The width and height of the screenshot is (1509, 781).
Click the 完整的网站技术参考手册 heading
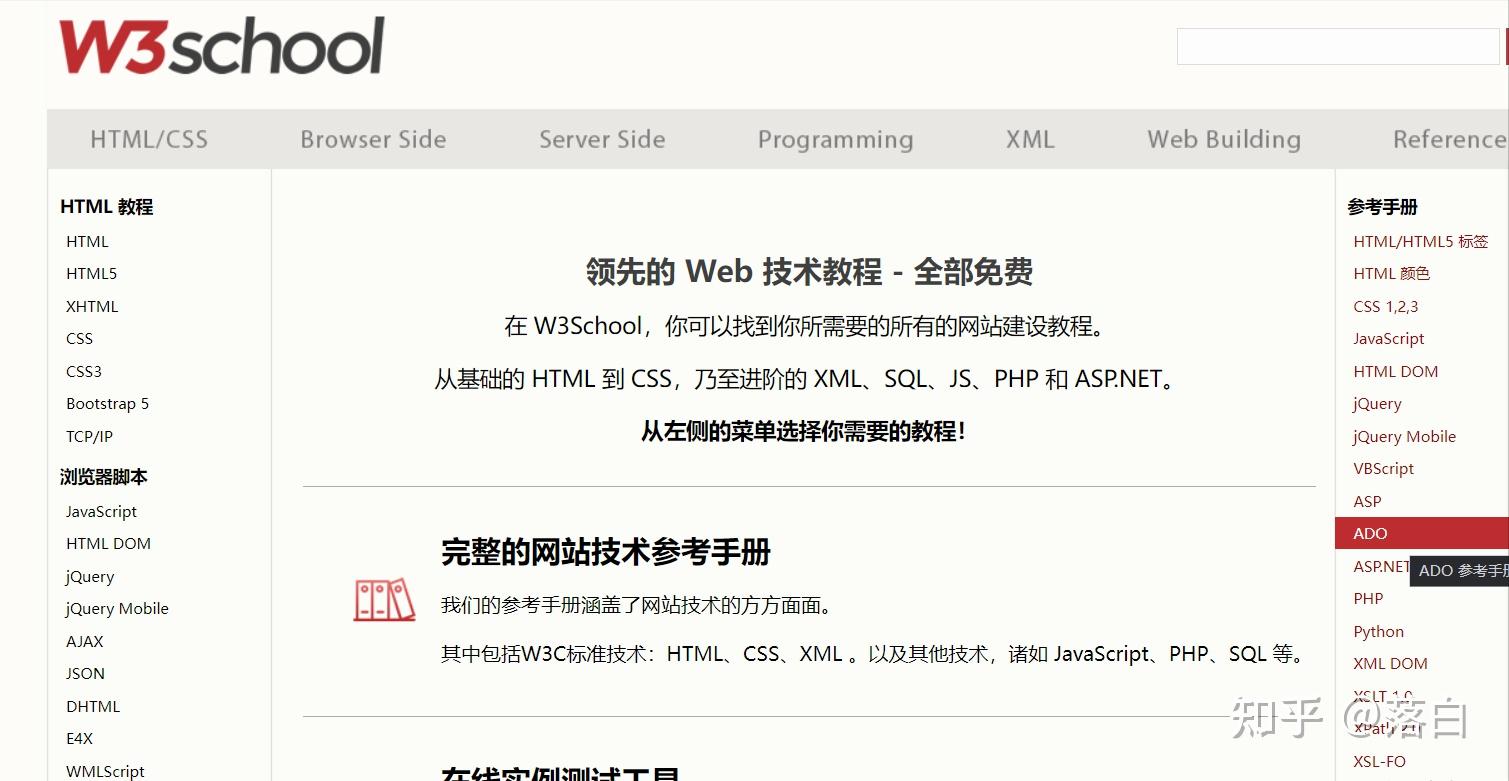pos(606,552)
